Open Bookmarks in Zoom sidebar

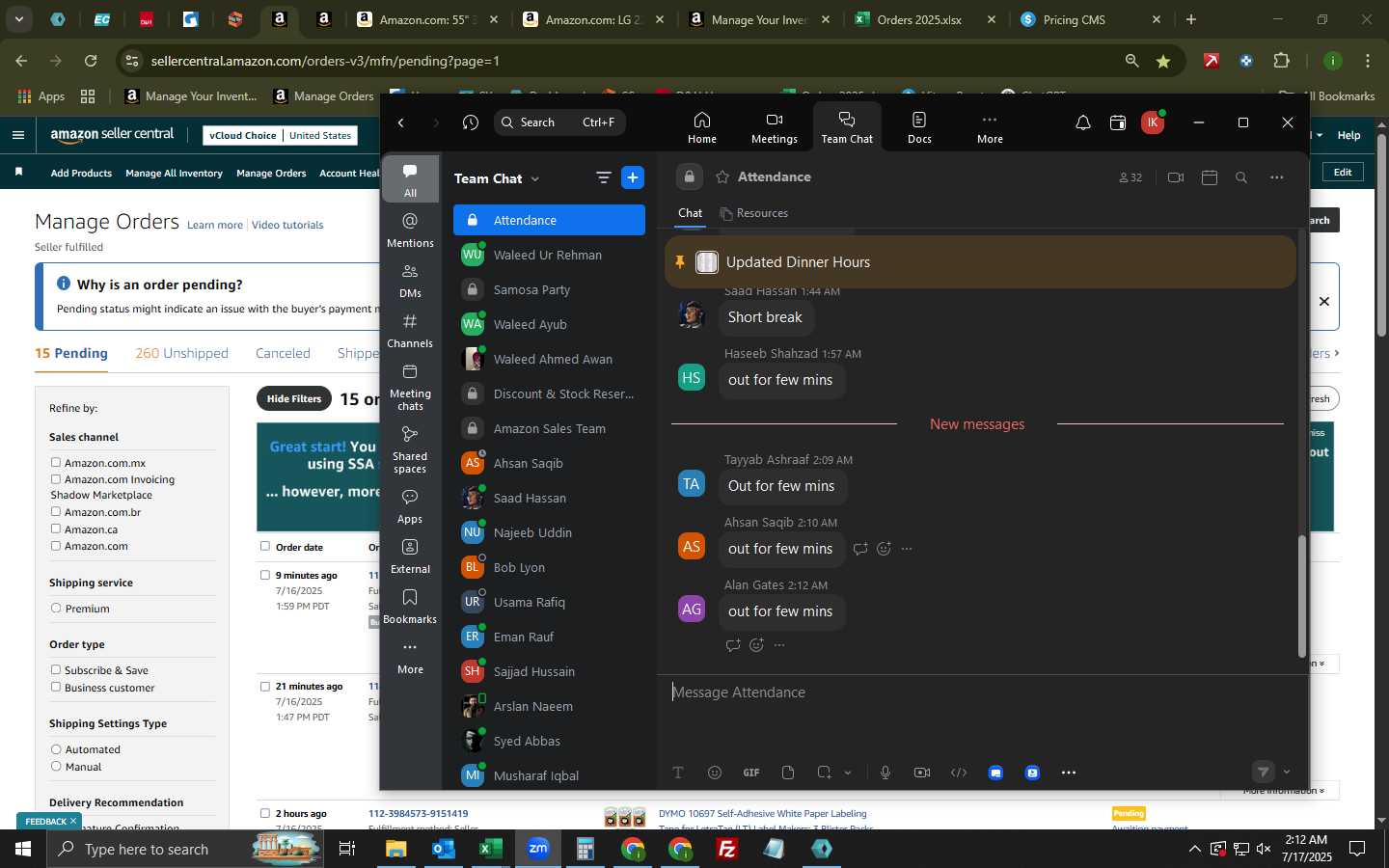click(x=410, y=607)
